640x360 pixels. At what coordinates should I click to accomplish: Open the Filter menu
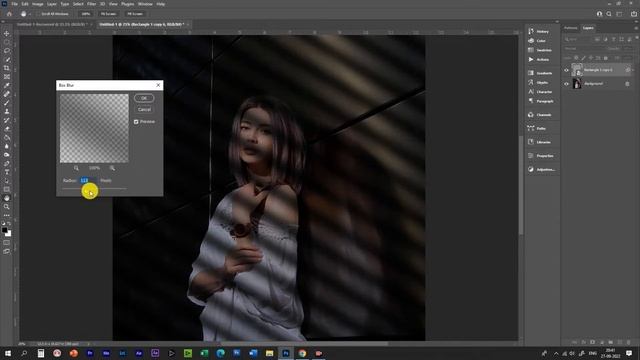coord(91,4)
